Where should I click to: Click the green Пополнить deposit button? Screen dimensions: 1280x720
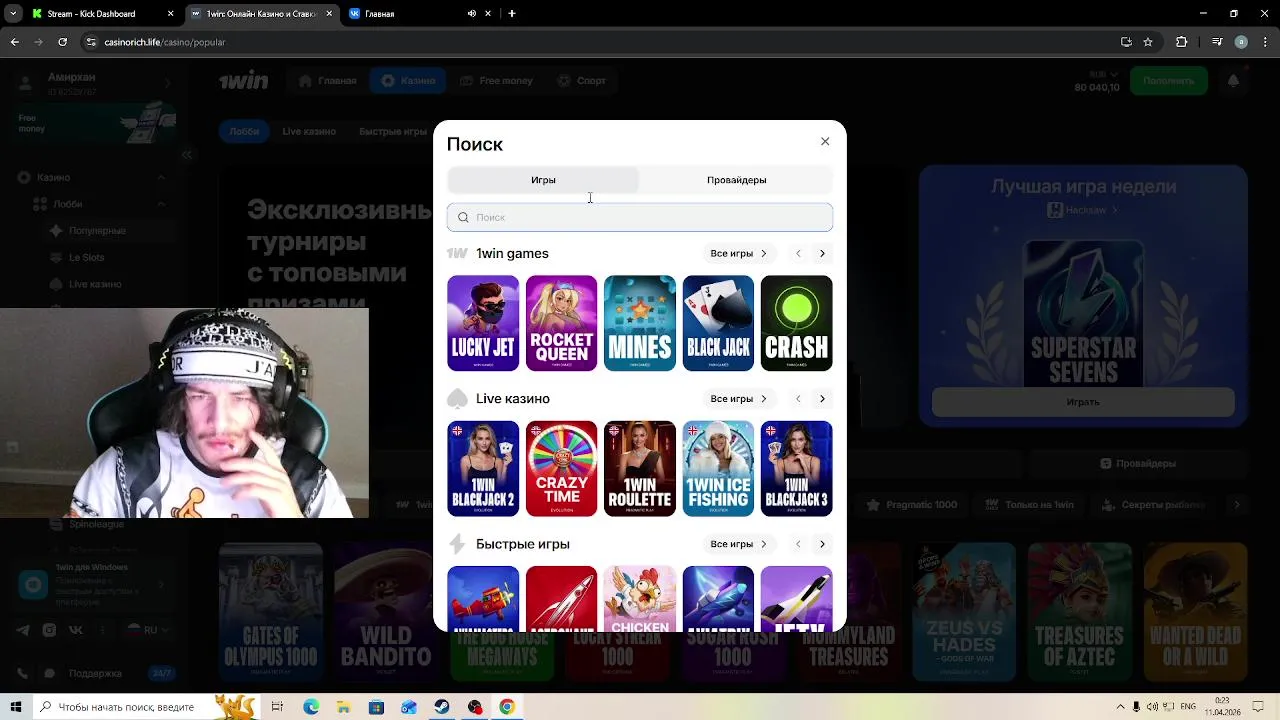tap(1168, 81)
